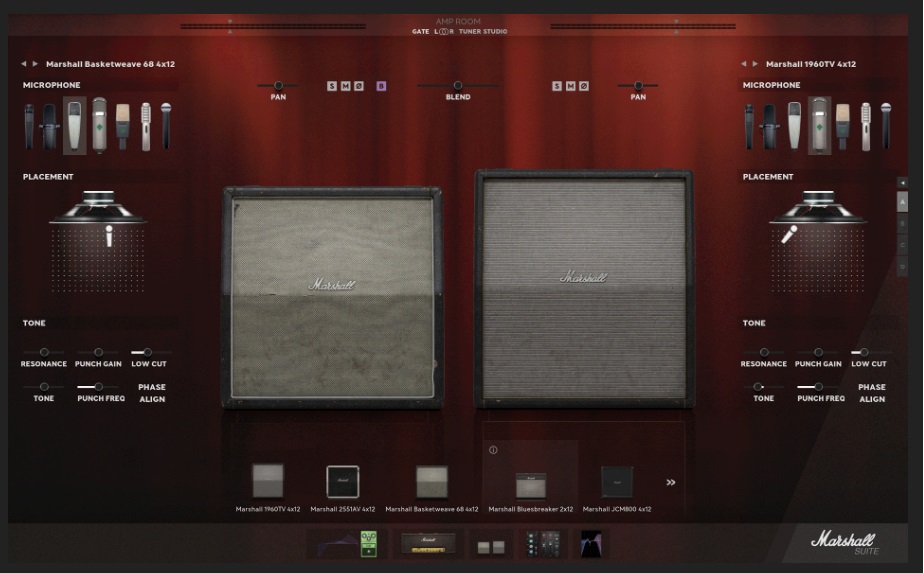The height and width of the screenshot is (573, 924).
Task: Toggle the GATE option in header
Action: [421, 31]
